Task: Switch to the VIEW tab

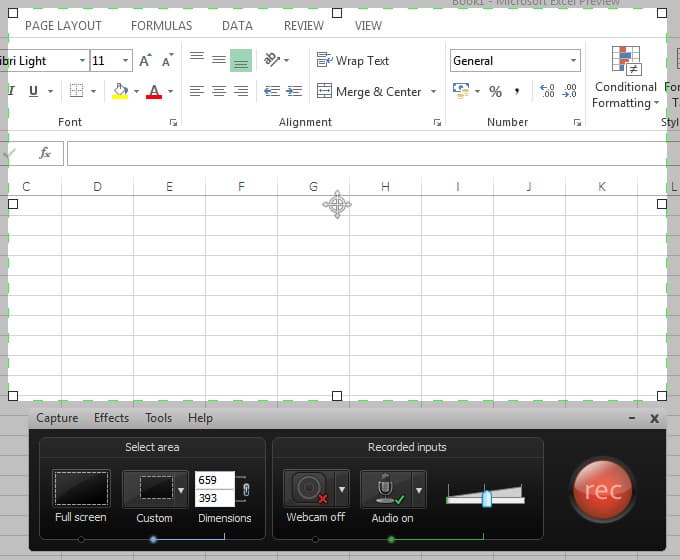Action: [368, 26]
